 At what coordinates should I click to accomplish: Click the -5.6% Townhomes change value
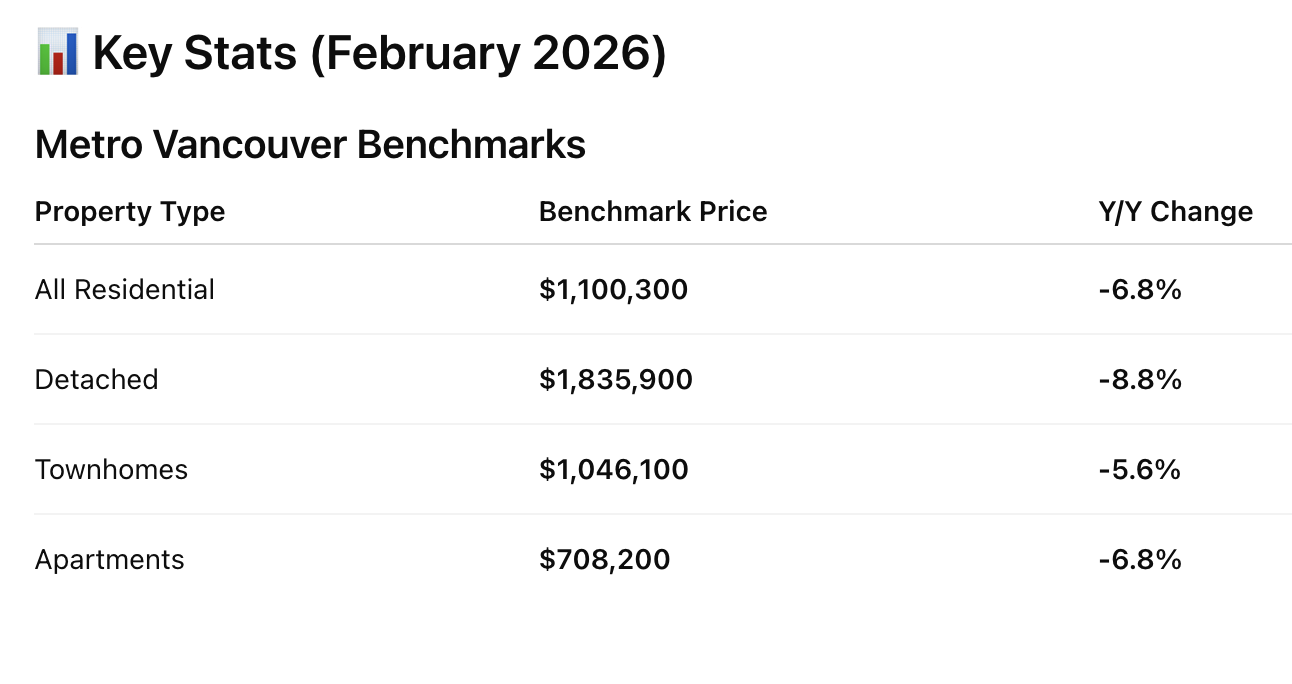click(x=1140, y=470)
